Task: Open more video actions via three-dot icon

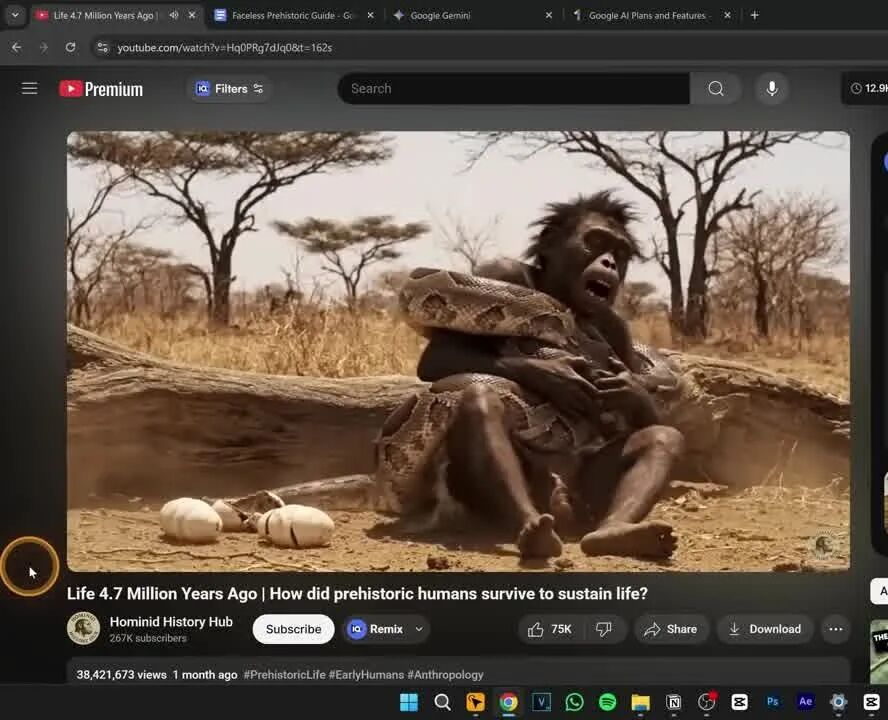Action: (x=836, y=629)
